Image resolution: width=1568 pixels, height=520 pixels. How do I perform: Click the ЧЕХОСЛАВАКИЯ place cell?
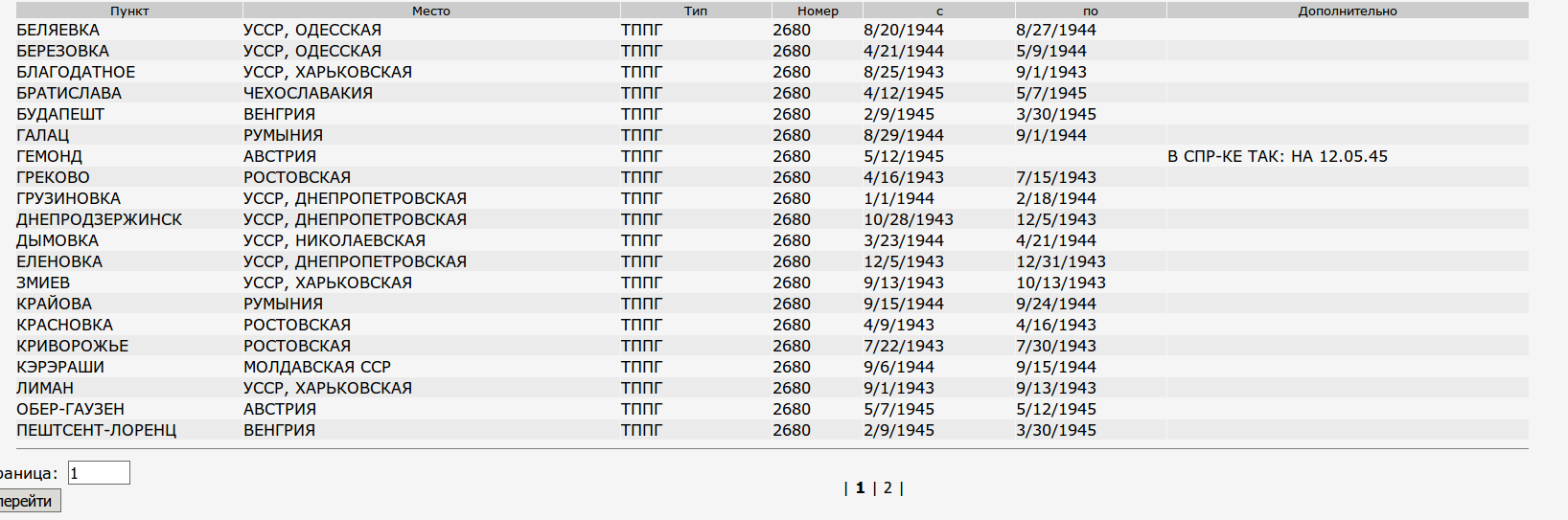(x=308, y=93)
